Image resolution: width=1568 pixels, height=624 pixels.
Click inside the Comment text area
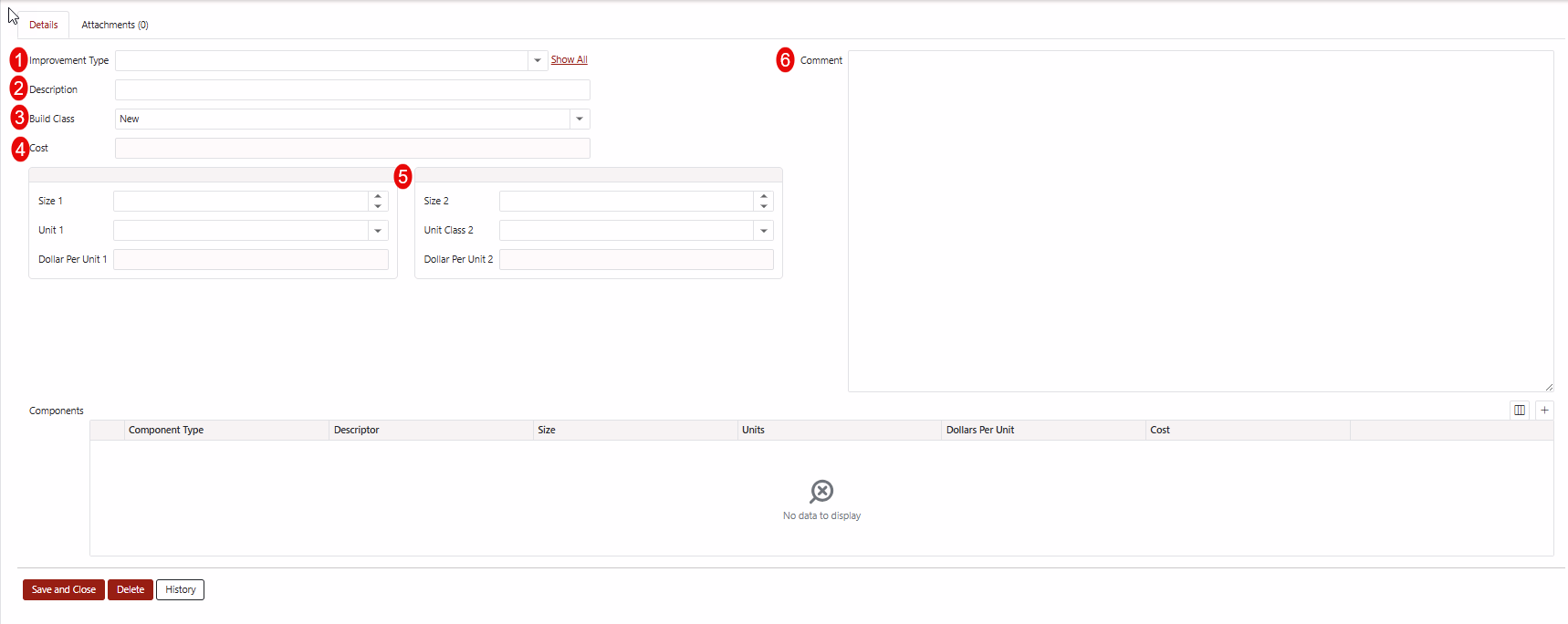[x=1200, y=221]
